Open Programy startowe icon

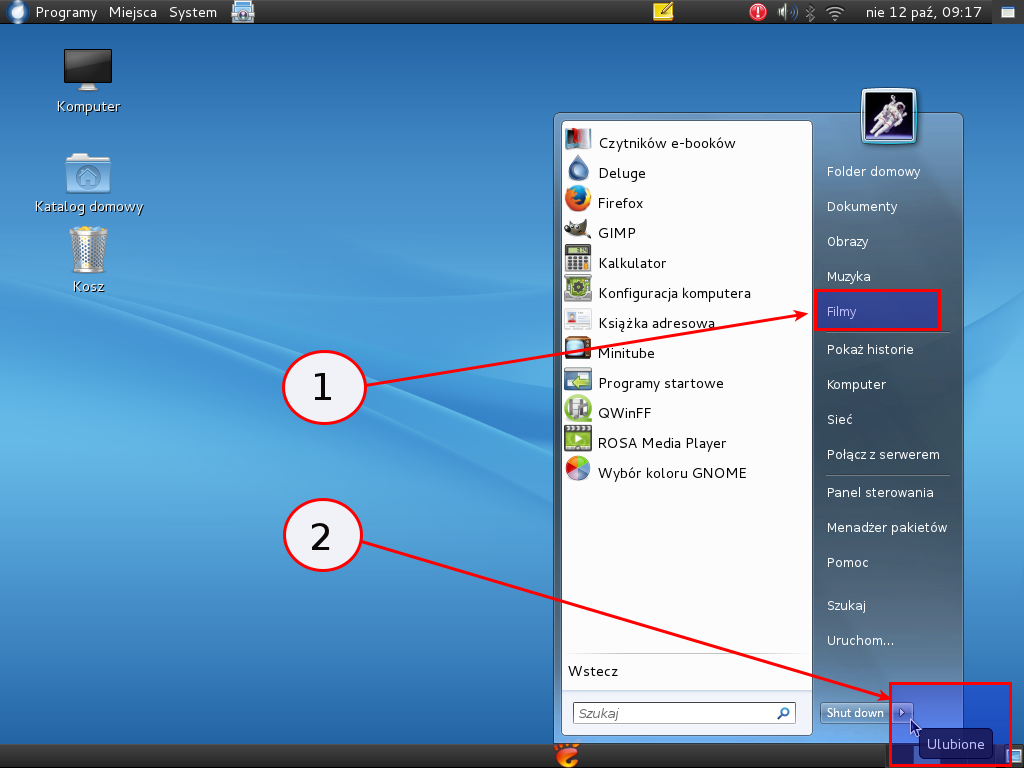[x=578, y=380]
